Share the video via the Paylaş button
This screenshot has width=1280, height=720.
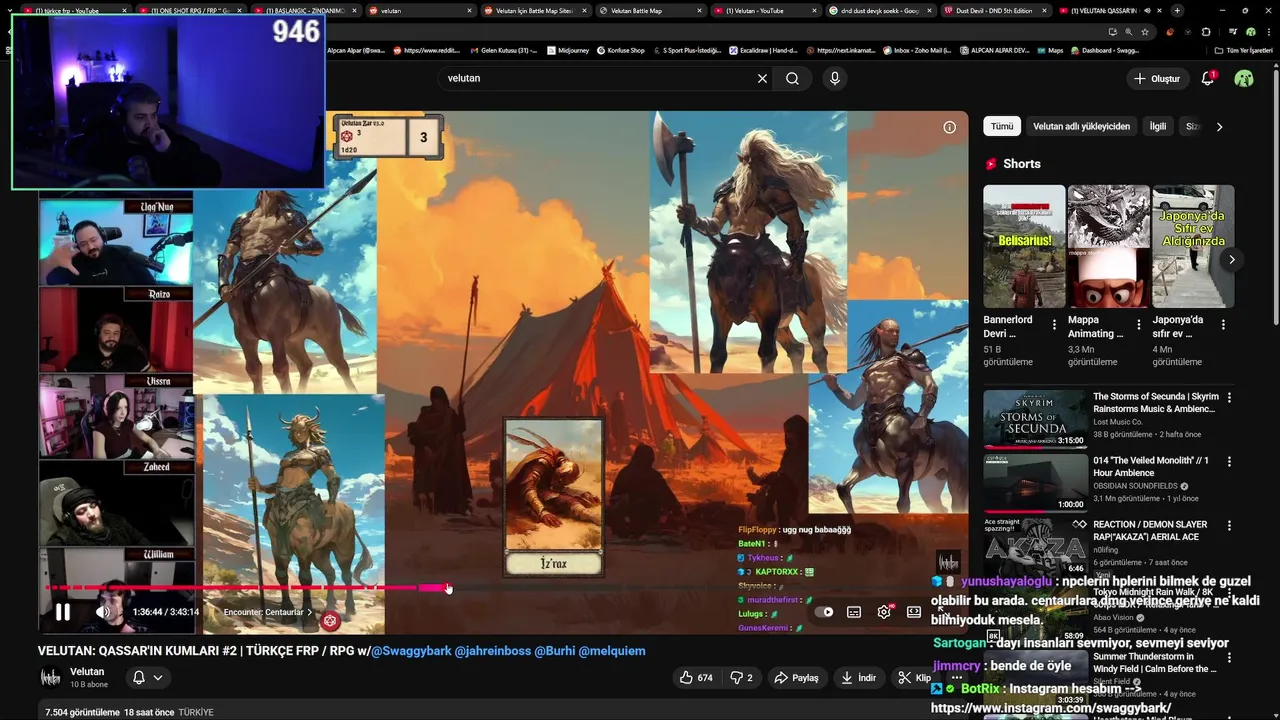point(796,678)
